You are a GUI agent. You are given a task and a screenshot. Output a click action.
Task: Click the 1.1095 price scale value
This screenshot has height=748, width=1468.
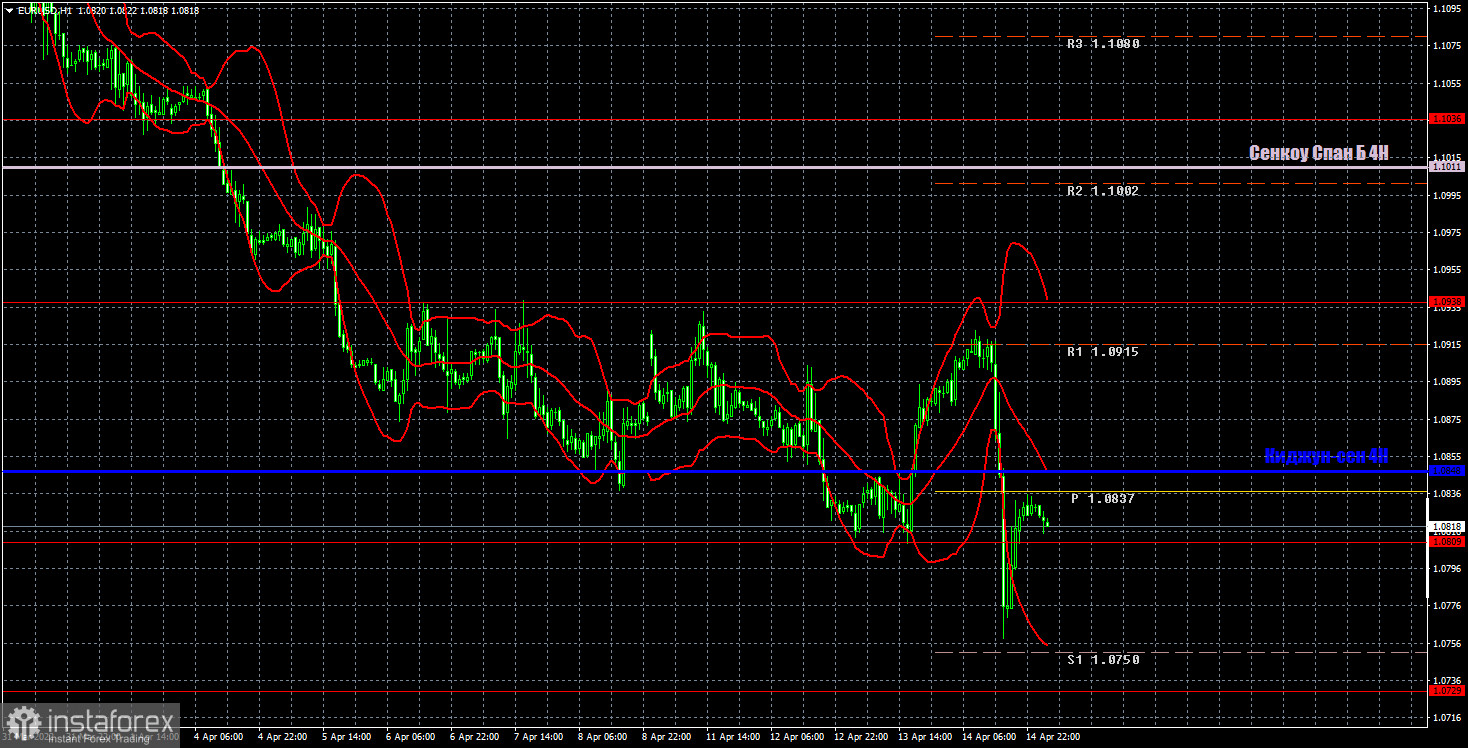(1448, 8)
